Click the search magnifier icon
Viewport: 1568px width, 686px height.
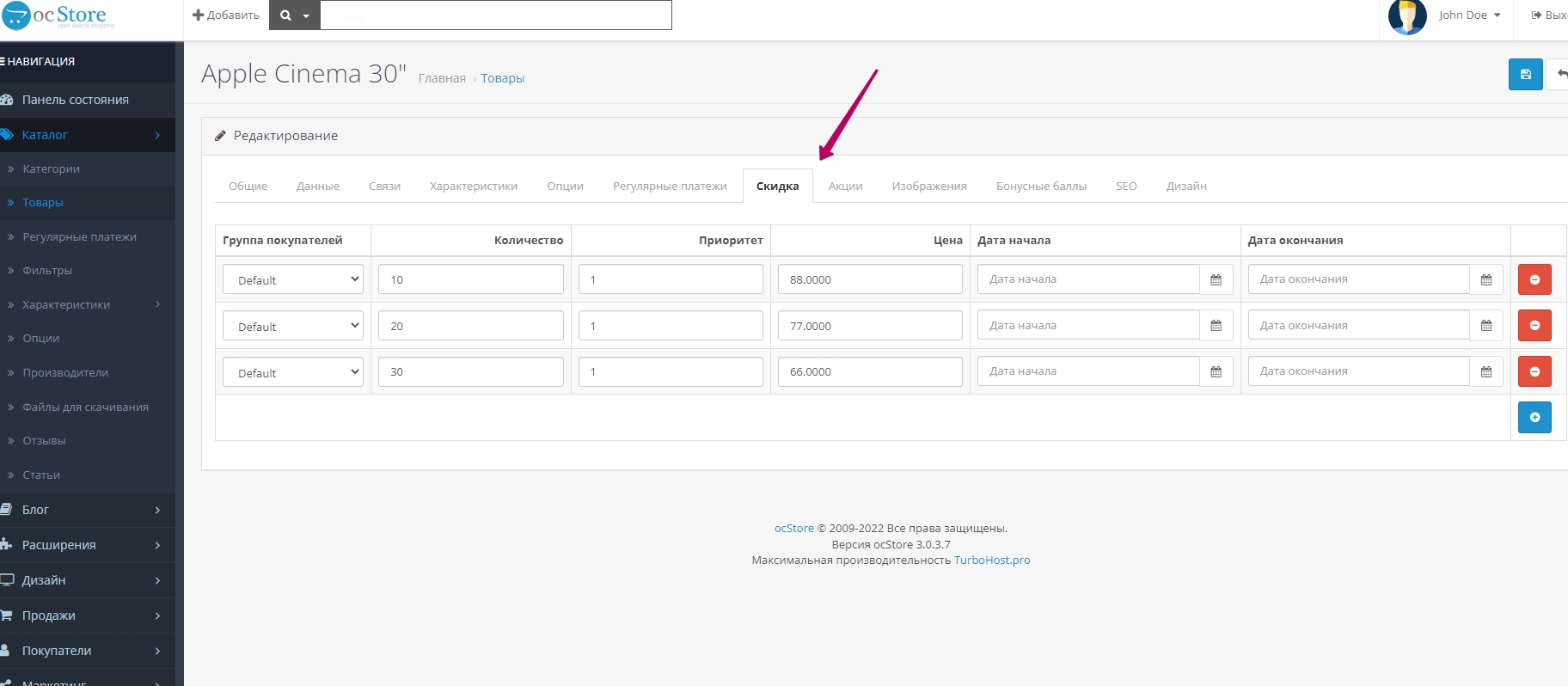pos(286,15)
